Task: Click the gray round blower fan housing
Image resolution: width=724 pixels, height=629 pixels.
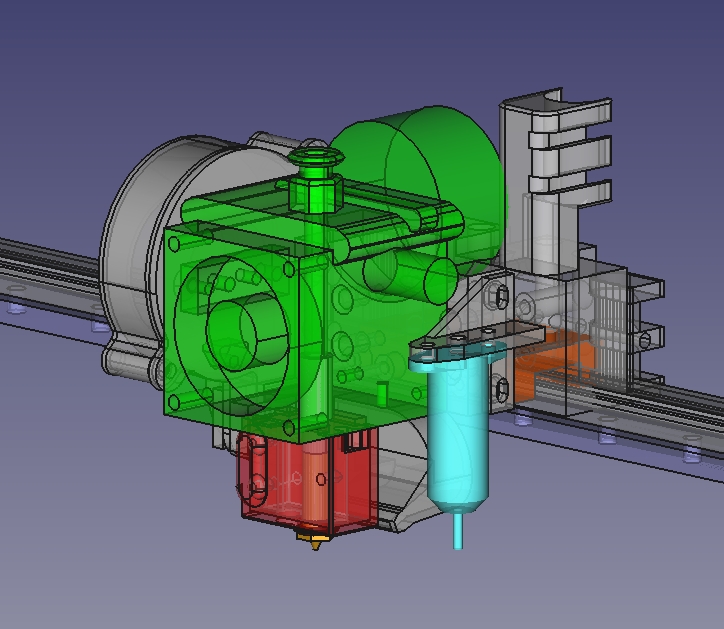Action: coord(140,230)
